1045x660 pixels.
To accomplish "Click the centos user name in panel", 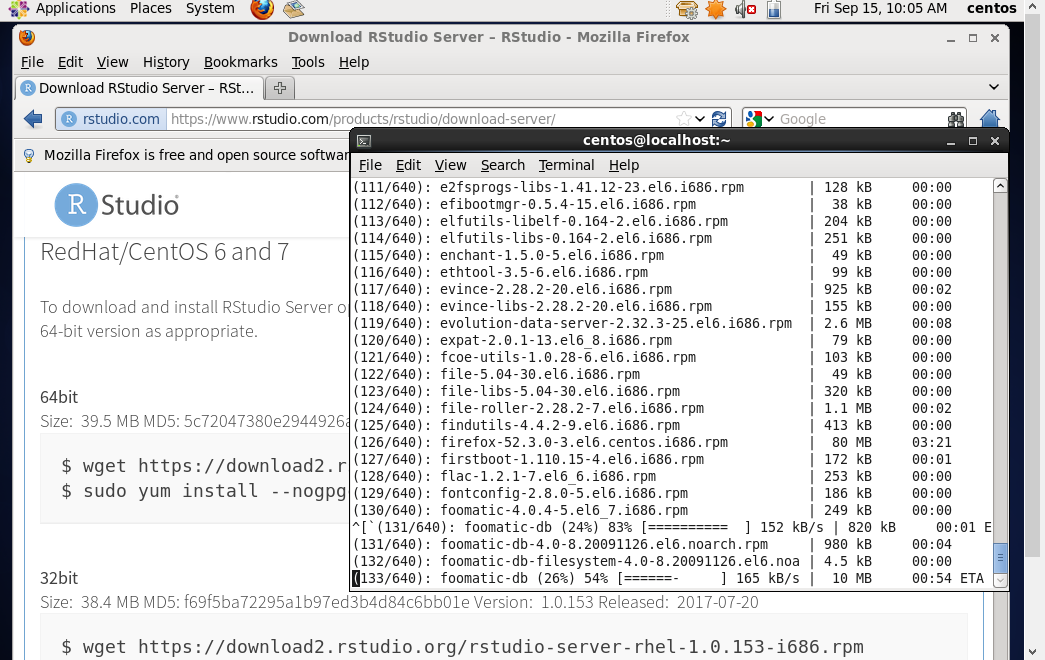I will [x=992, y=8].
